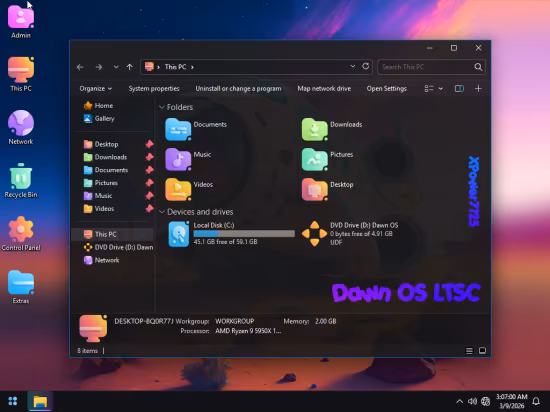Click the change view layout icon

point(429,89)
